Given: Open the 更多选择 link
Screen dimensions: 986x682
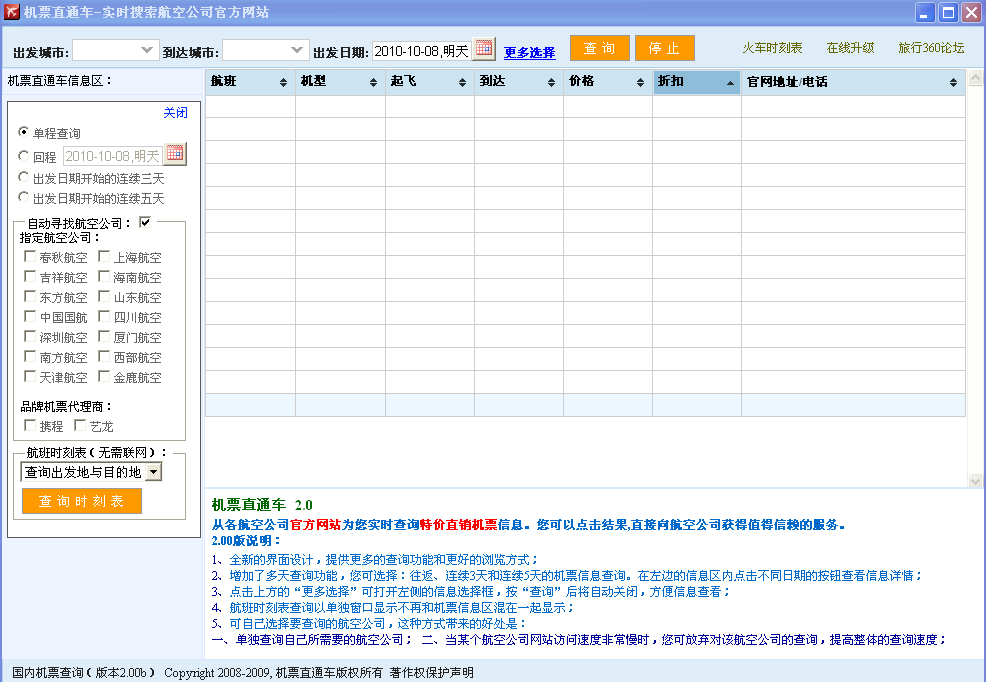Looking at the screenshot, I should click(x=529, y=53).
